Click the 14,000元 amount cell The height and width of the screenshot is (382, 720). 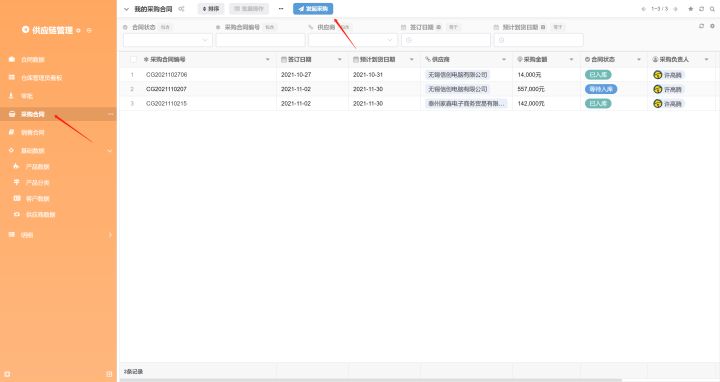(x=546, y=74)
